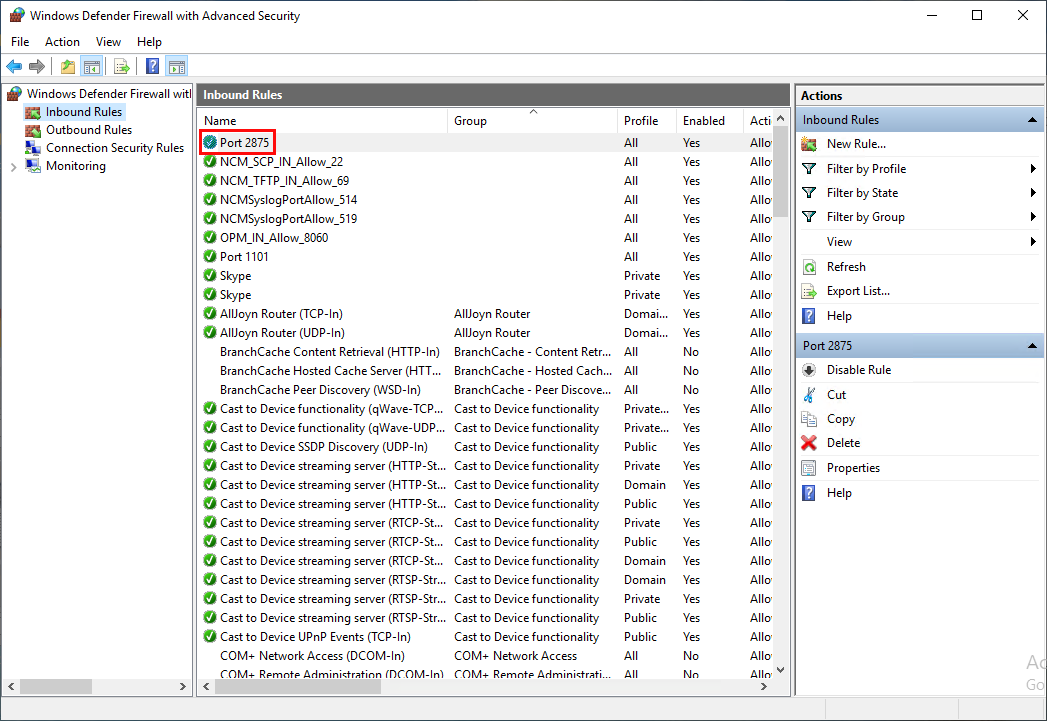Go up one level using the folder icon
This screenshot has width=1047, height=721.
pos(67,66)
